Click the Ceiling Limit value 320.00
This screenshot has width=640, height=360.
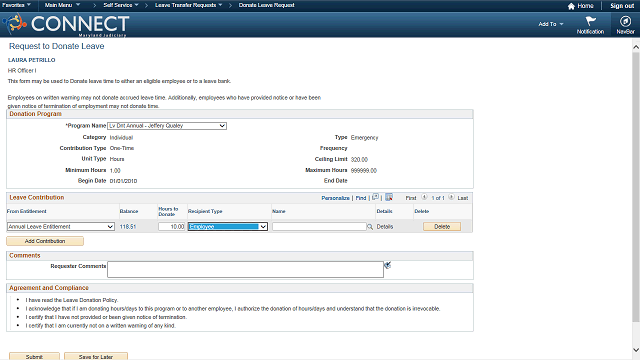[359, 160]
